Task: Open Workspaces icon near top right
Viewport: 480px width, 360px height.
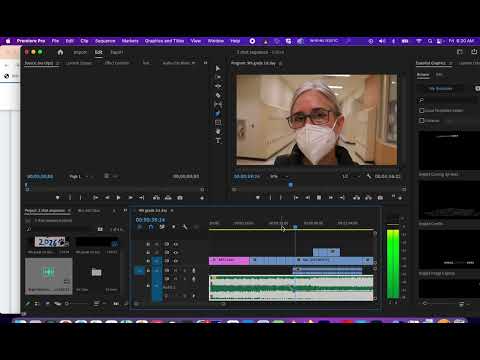Action: (460, 52)
